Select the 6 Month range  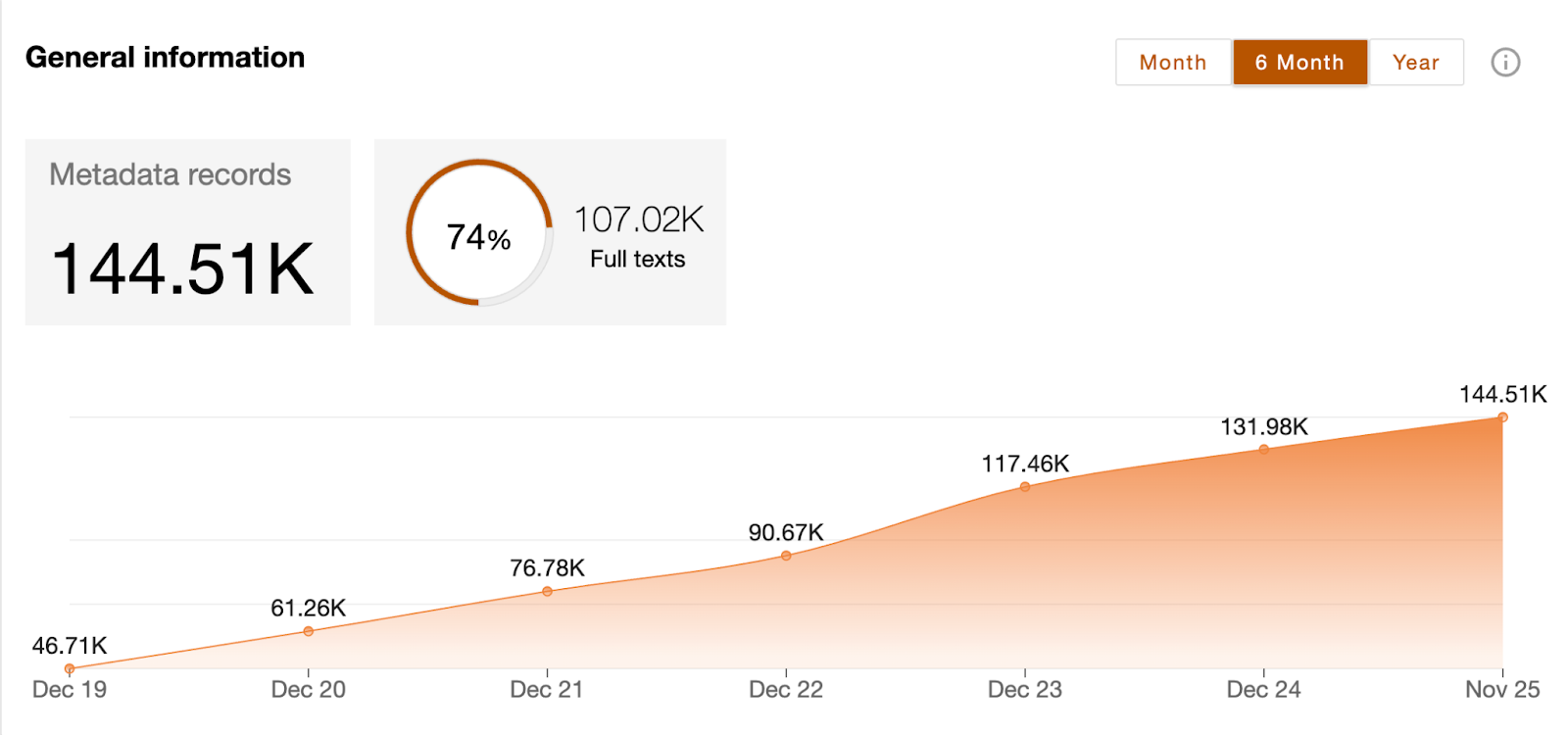[x=1299, y=63]
